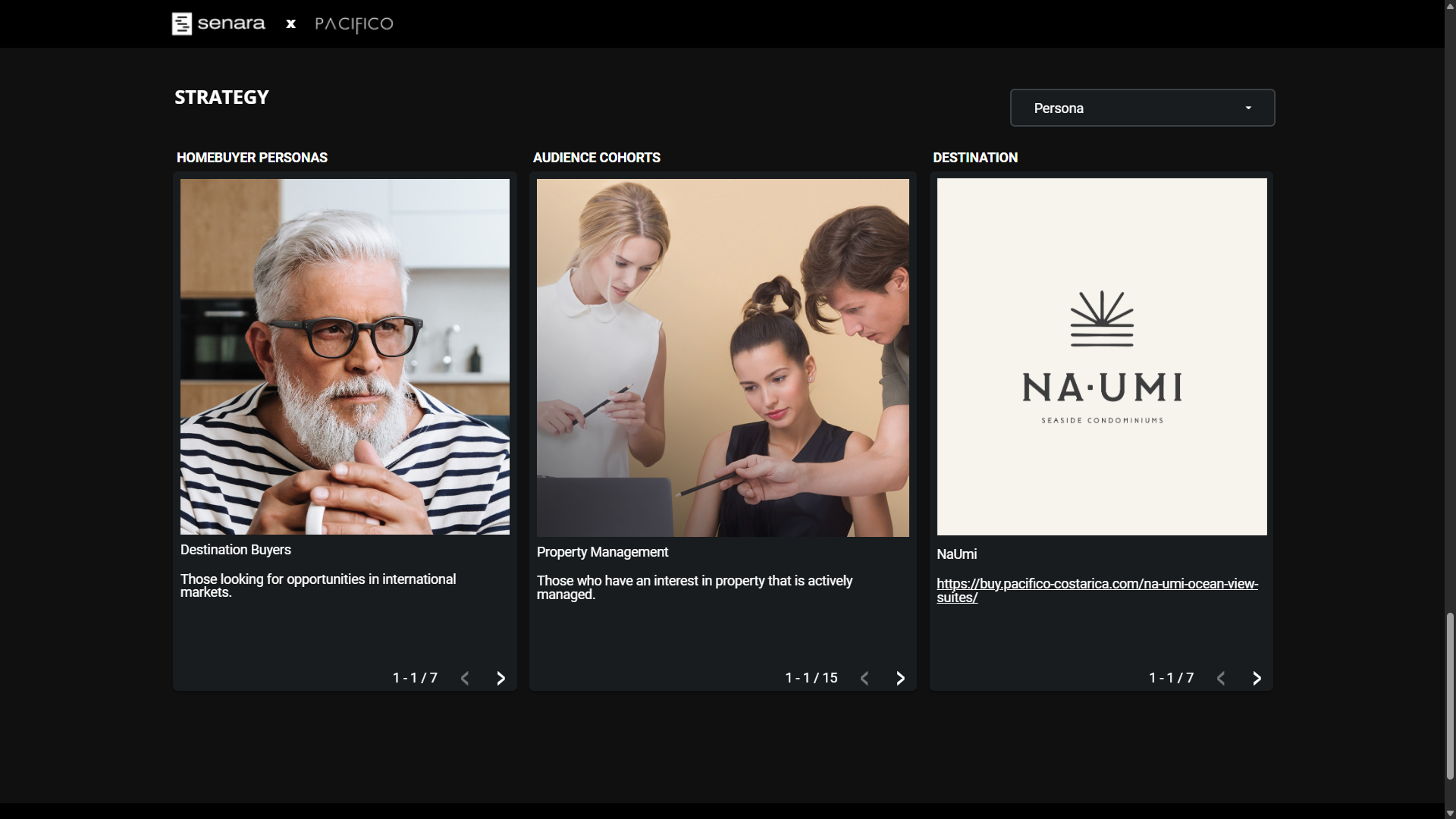Click the scrollbar down arrow
The image size is (1456, 819).
click(x=1450, y=813)
